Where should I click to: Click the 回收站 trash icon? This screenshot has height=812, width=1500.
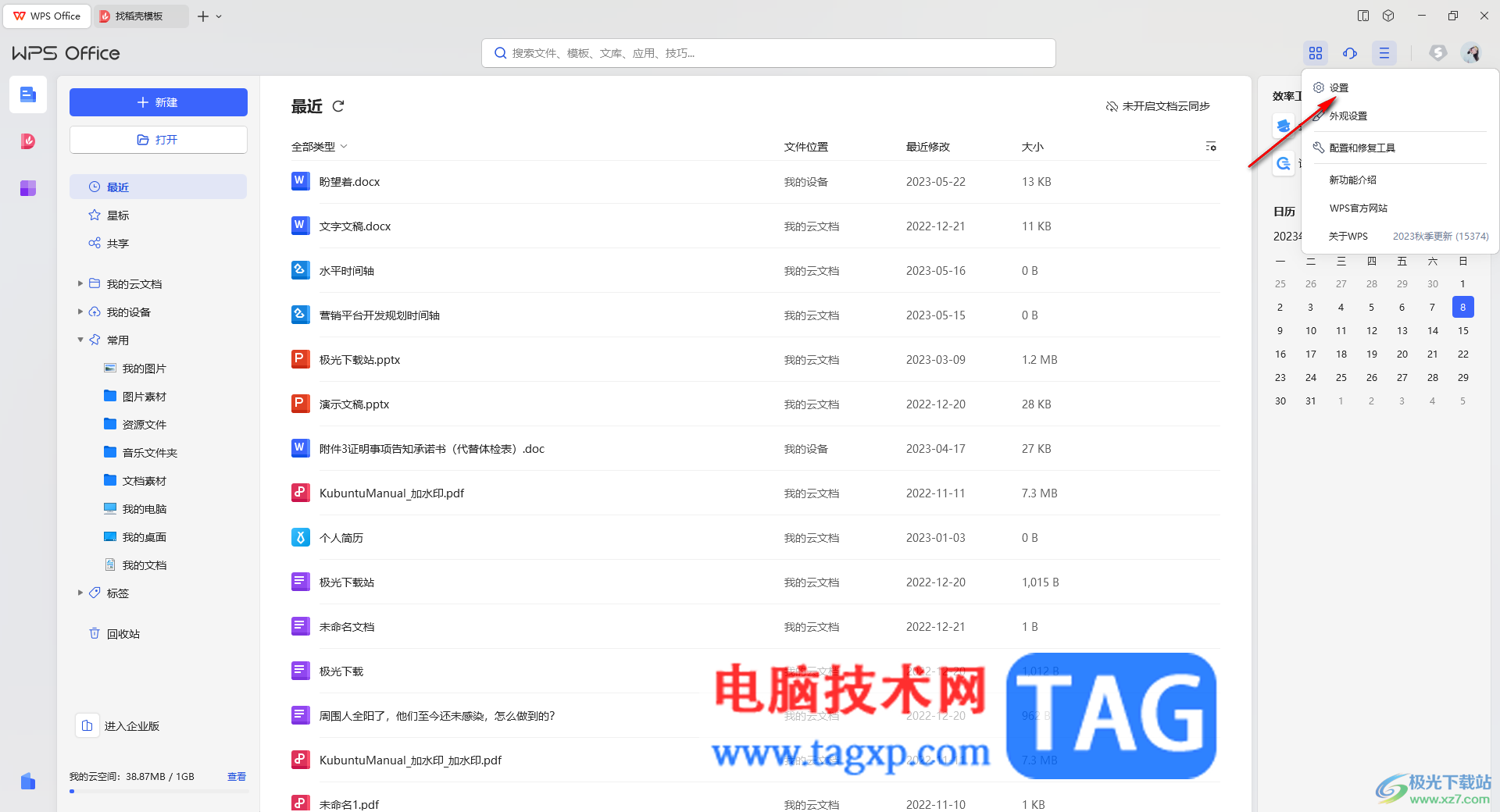coord(95,633)
